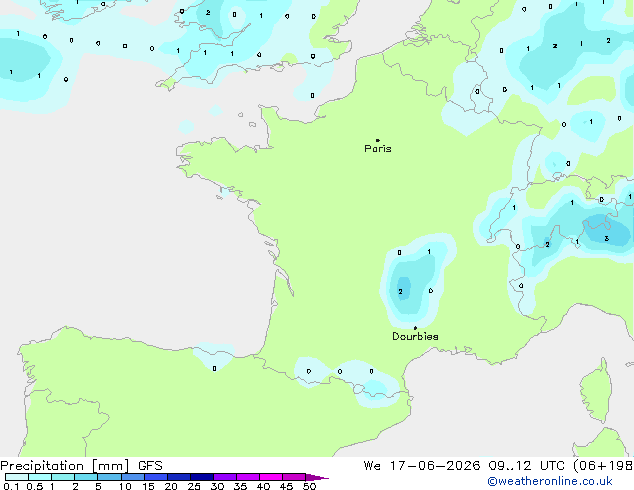
Task: Click the 'Precipitation [mm] GFS' title
Action: [81, 466]
